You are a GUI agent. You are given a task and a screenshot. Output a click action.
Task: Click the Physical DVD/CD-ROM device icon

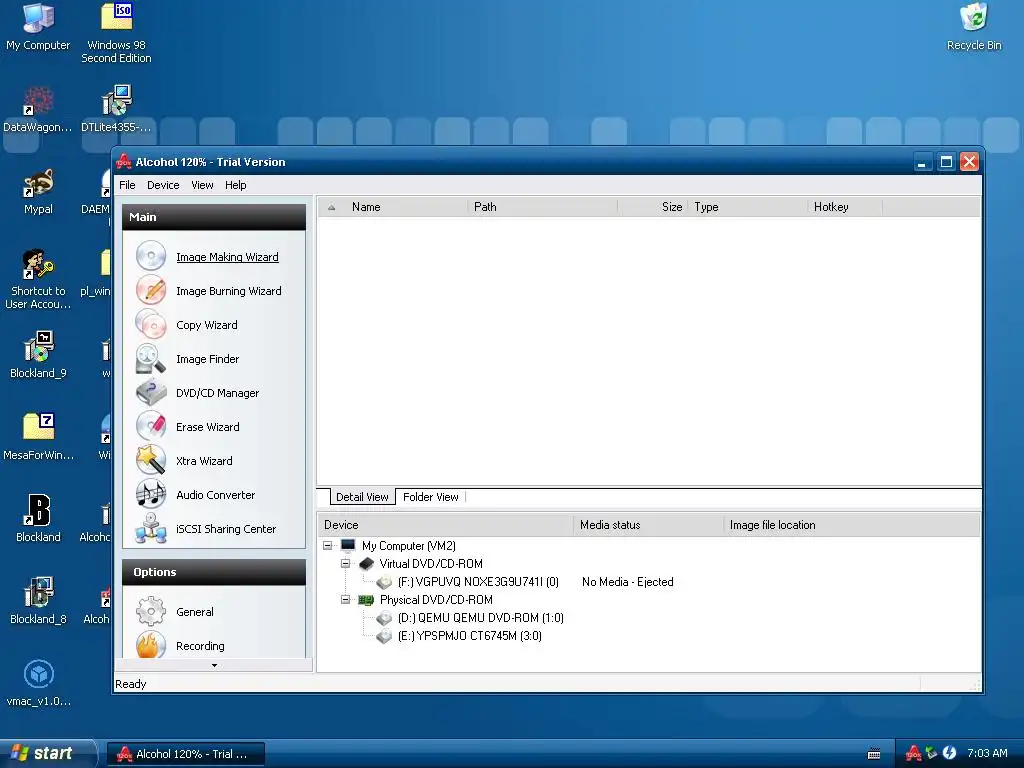366,600
